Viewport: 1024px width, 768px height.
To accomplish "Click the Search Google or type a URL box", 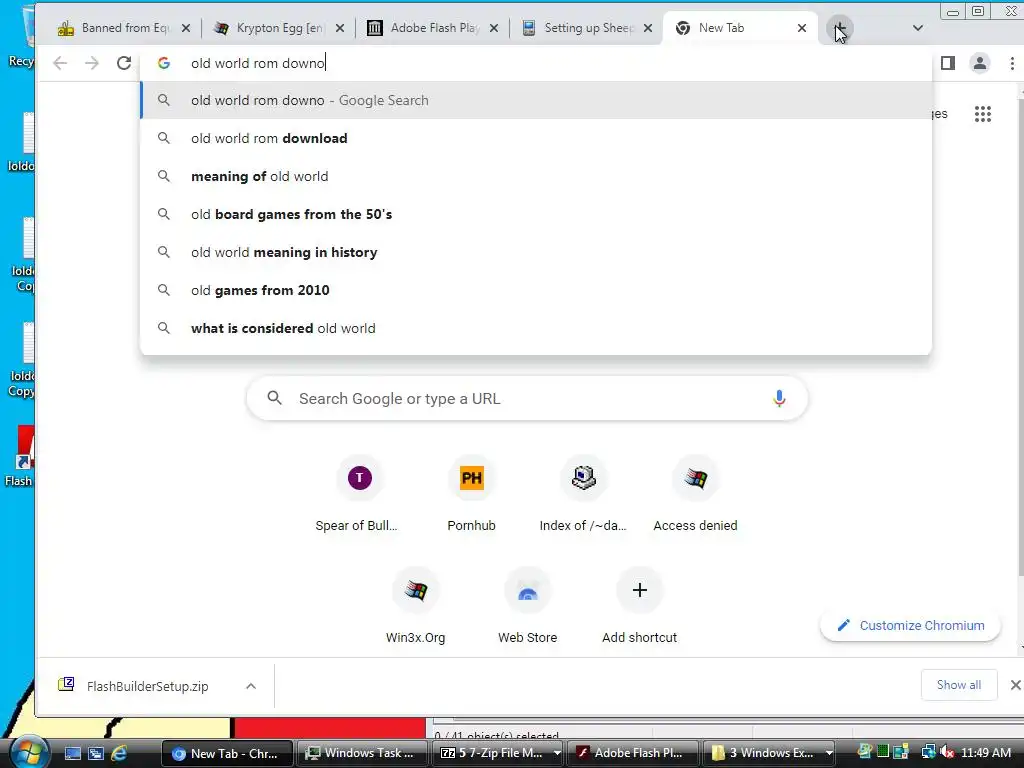I will (x=527, y=398).
